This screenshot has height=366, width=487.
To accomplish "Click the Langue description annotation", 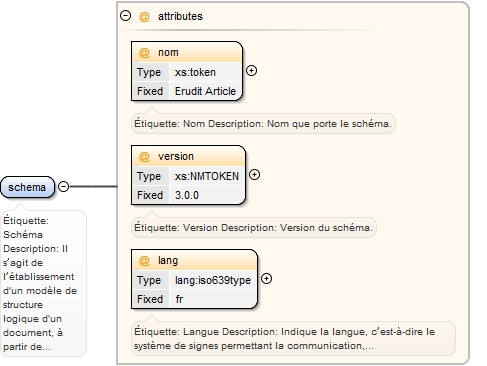I will point(293,339).
